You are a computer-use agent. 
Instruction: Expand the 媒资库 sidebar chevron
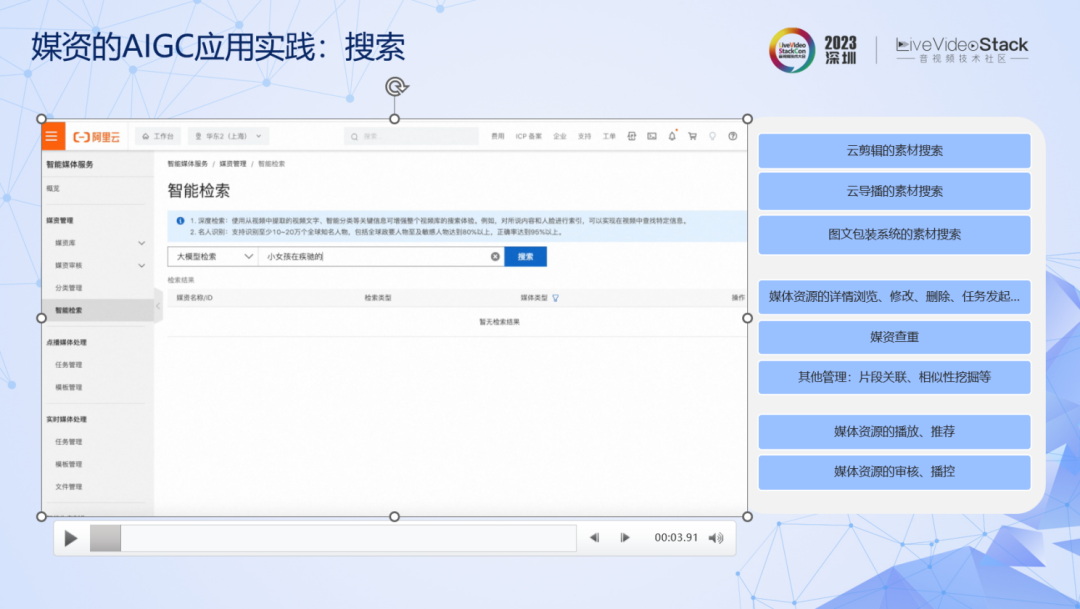(x=141, y=243)
